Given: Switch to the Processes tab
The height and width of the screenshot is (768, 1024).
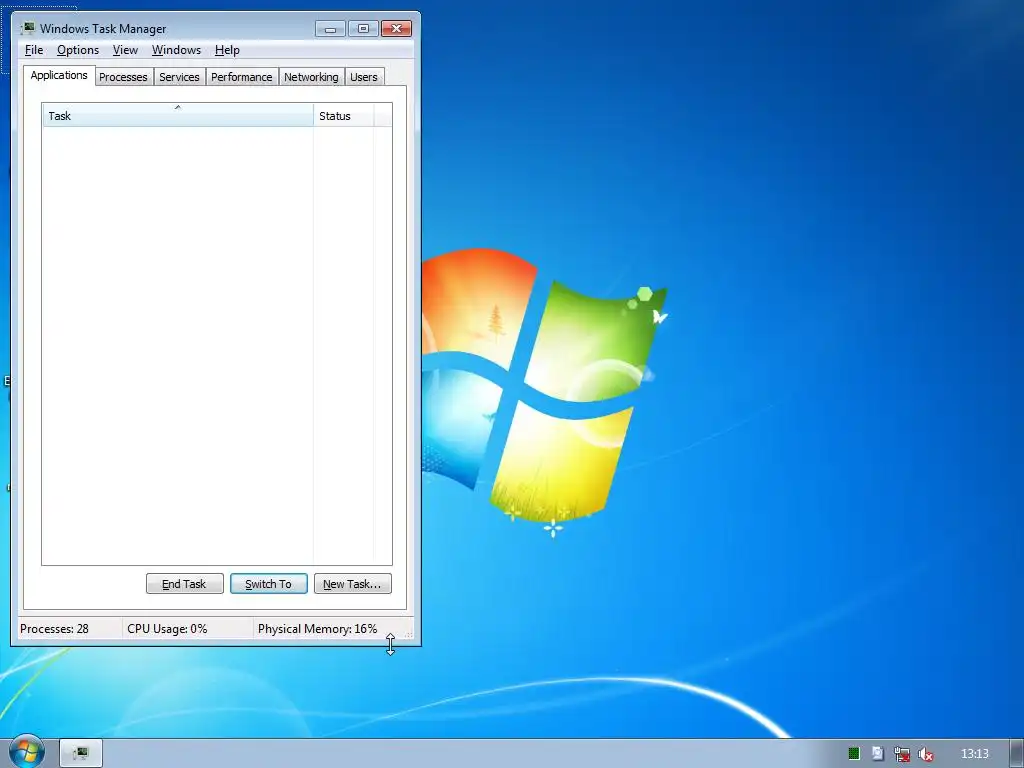Looking at the screenshot, I should pyautogui.click(x=123, y=77).
